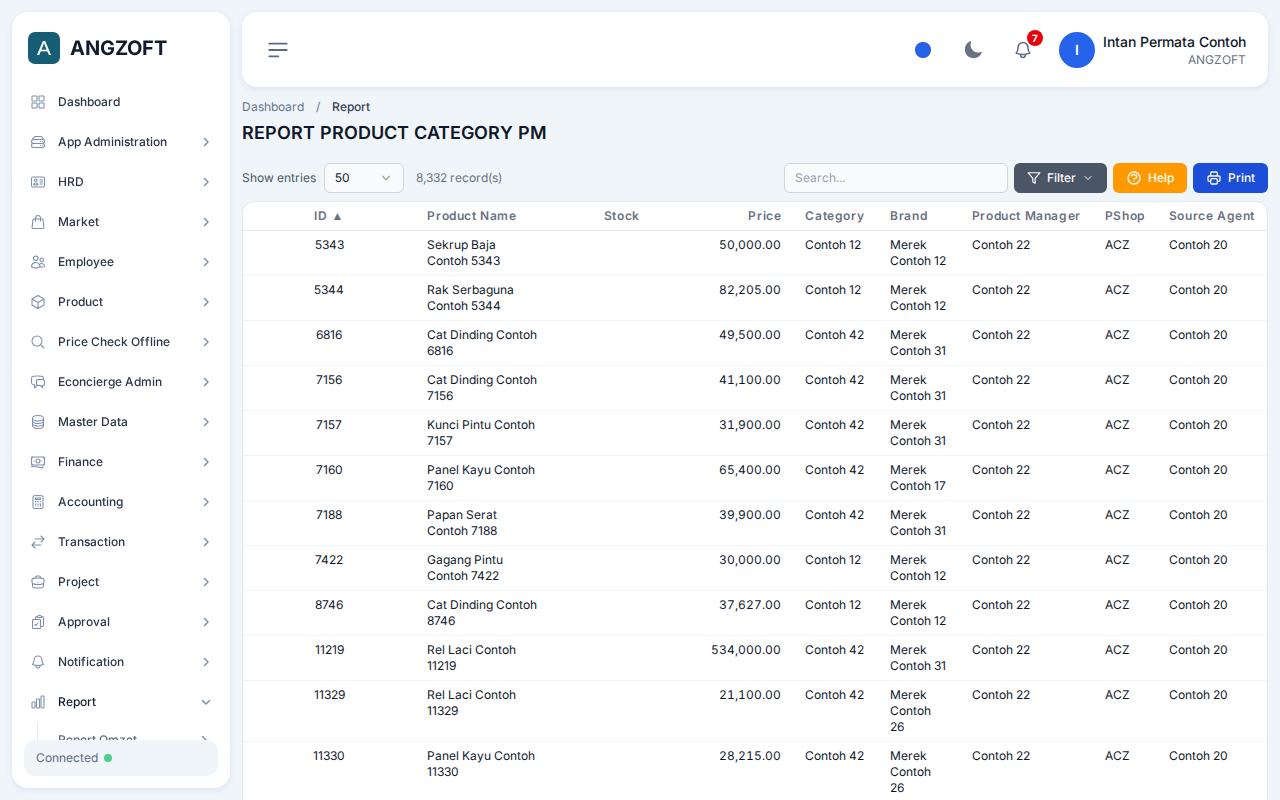This screenshot has height=800, width=1280.
Task: Click the Project briefcase icon
Action: [x=38, y=582]
